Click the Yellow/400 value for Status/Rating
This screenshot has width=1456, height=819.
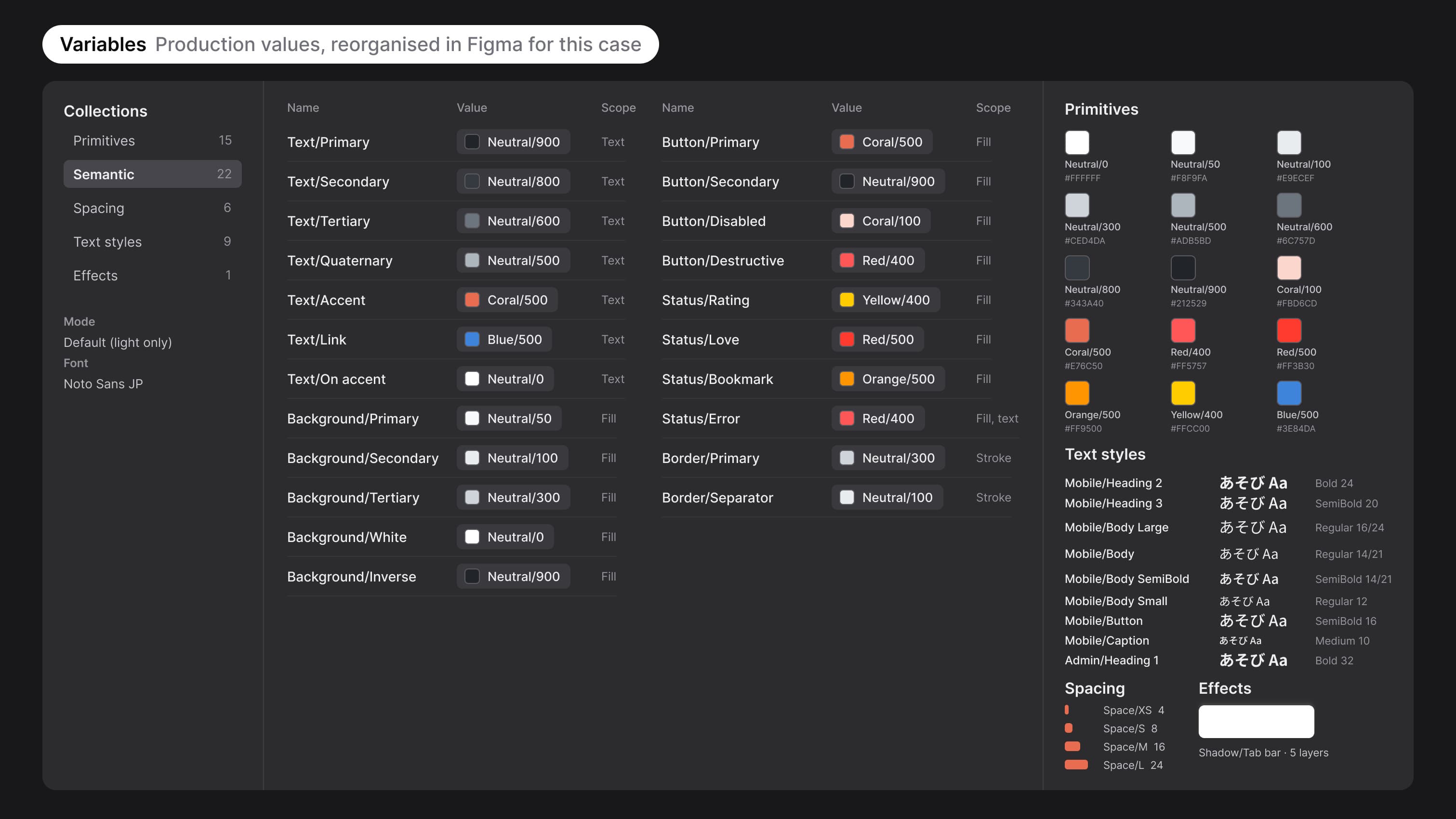(886, 300)
